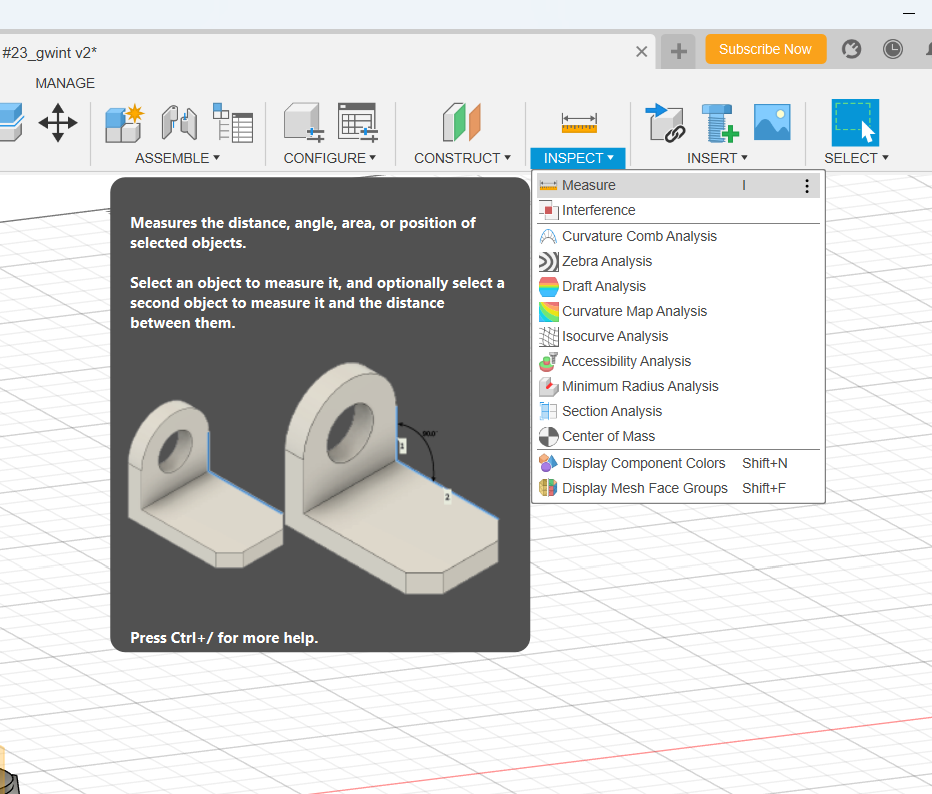This screenshot has height=794, width=932.
Task: Click the Configure Model box icon
Action: pyautogui.click(x=304, y=123)
